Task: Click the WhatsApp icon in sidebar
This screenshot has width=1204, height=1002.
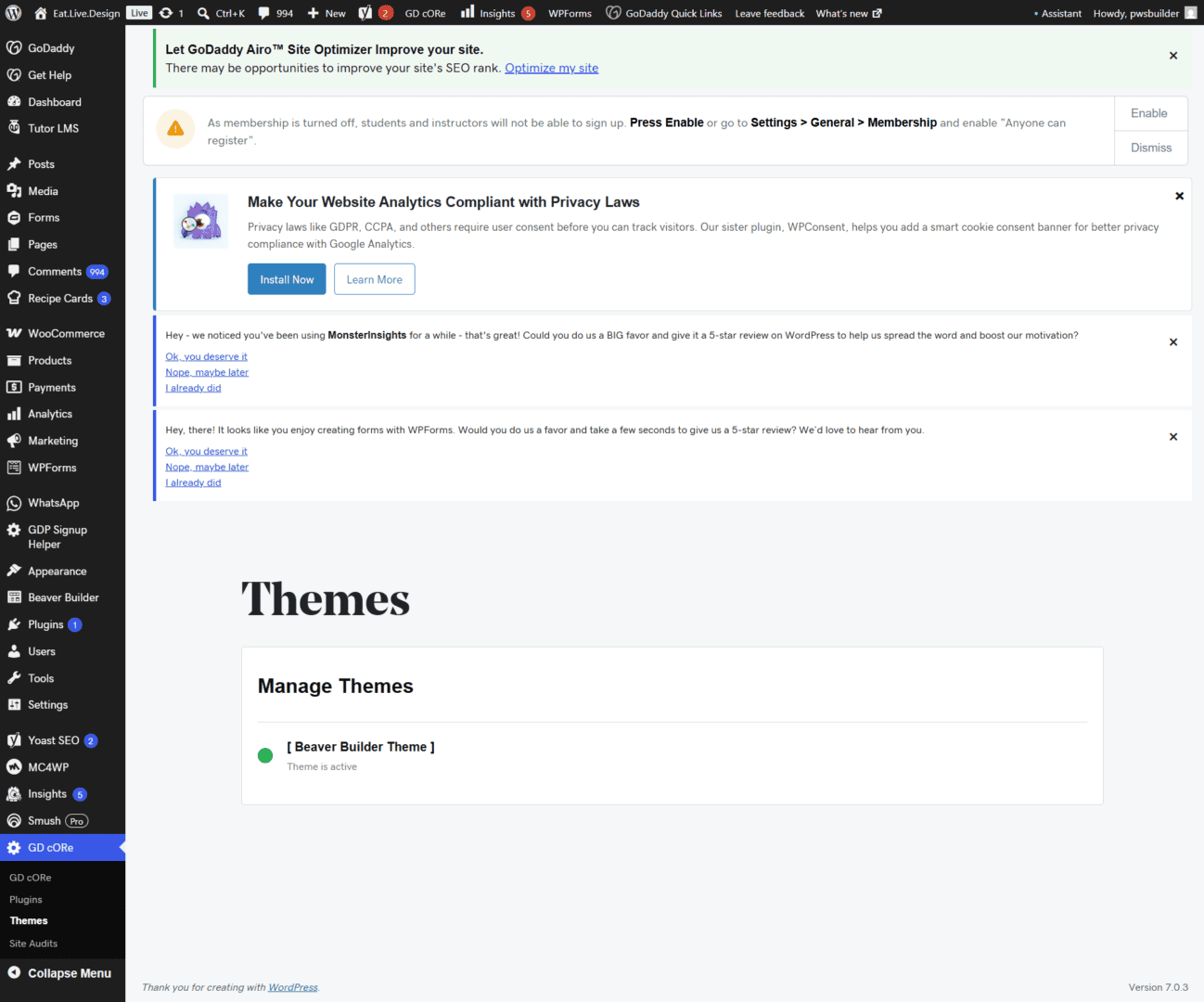Action: click(x=14, y=504)
